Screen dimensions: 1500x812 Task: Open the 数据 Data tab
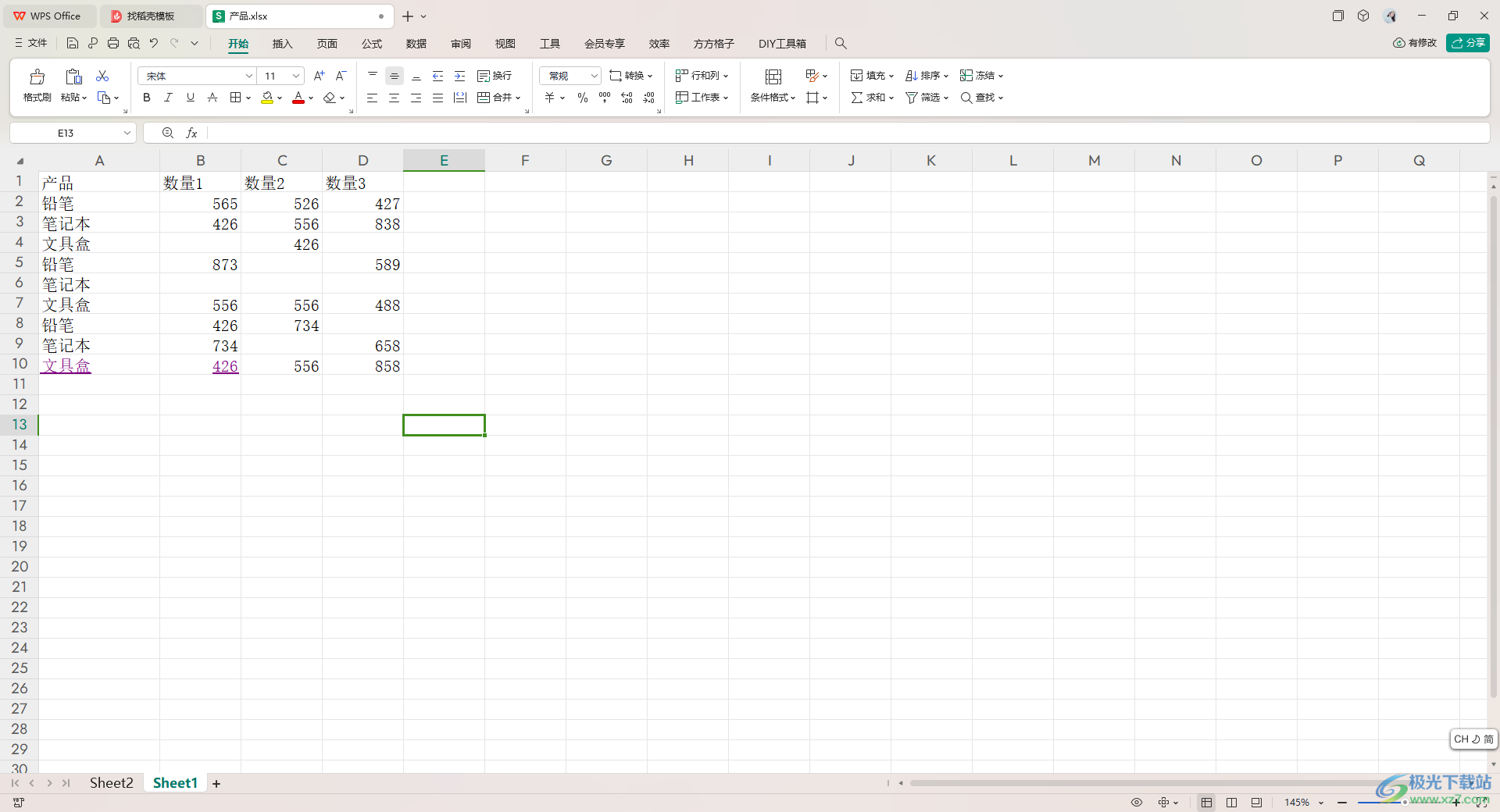point(416,44)
